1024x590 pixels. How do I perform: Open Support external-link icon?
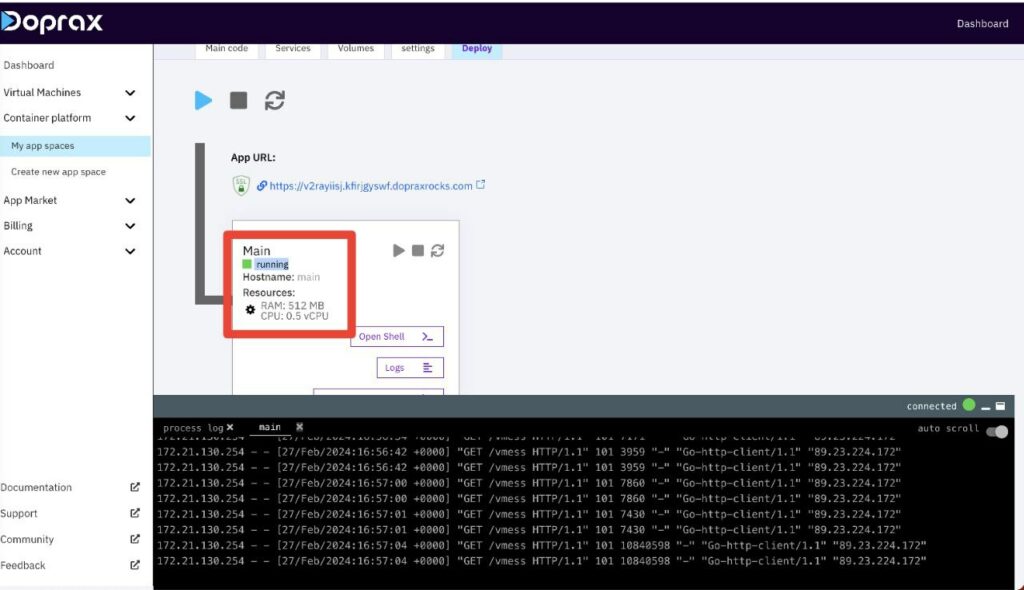(x=135, y=513)
